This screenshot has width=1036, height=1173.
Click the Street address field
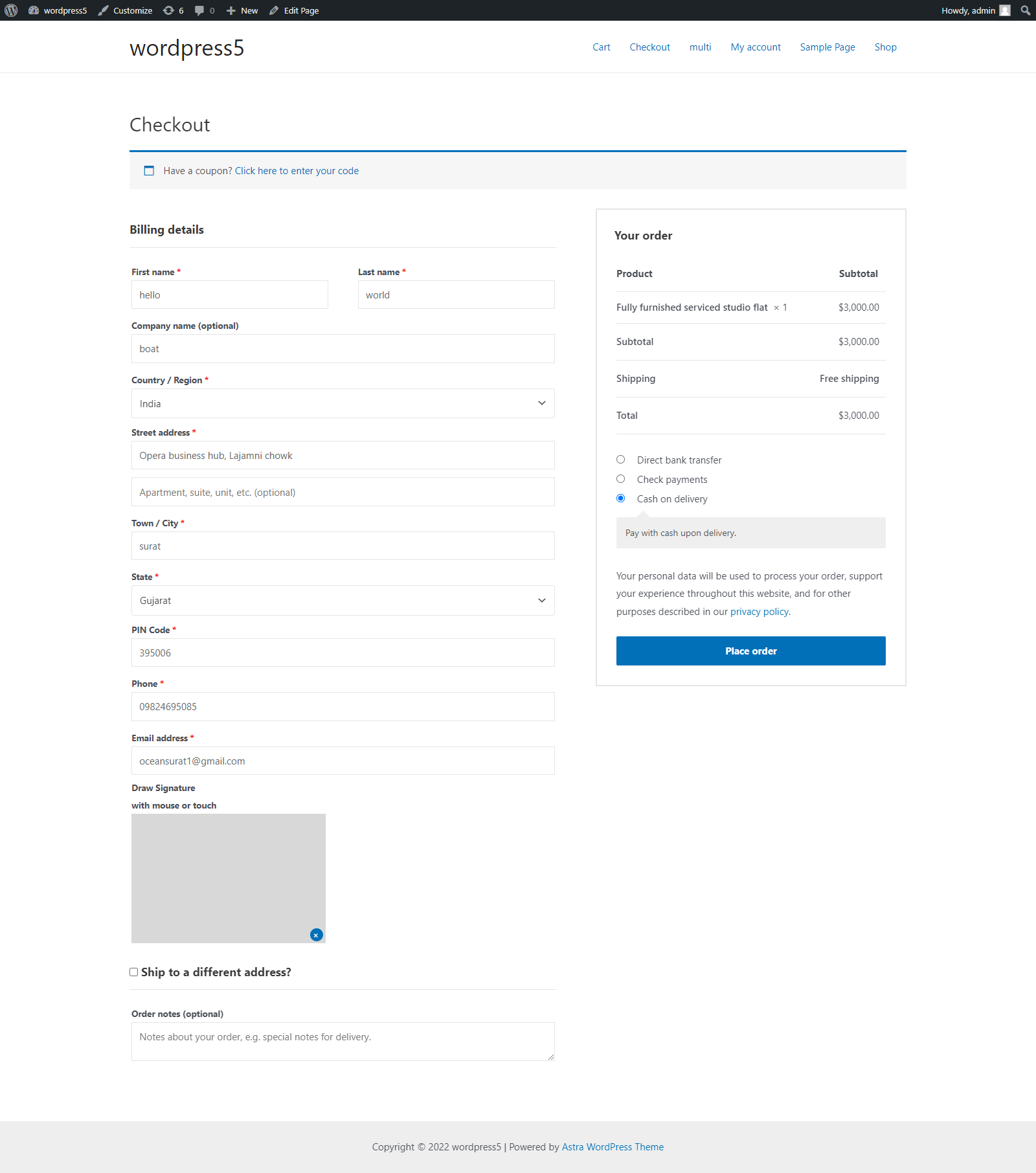pos(343,455)
